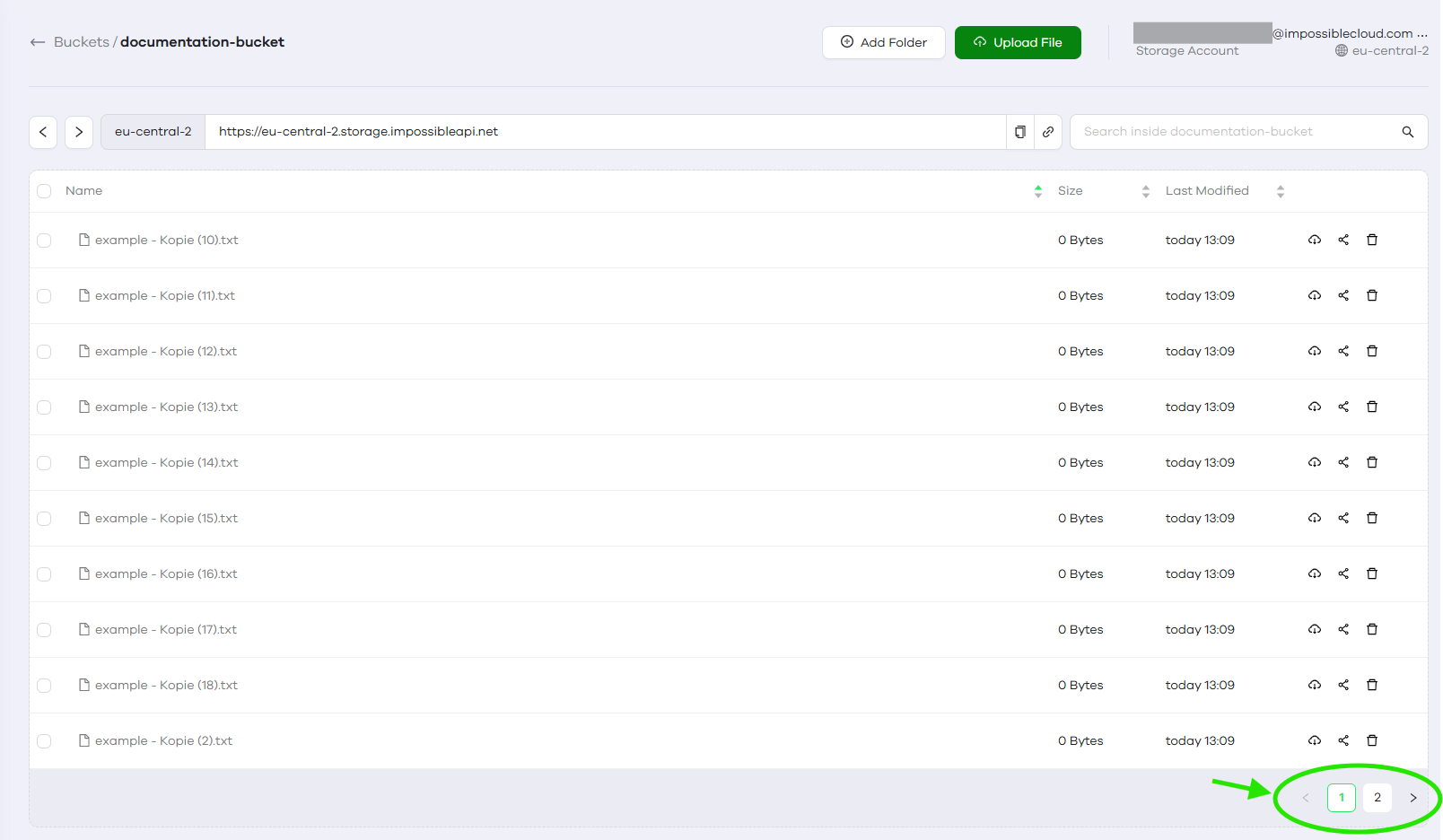
Task: Navigate to Buckets breadcrumb
Action: [82, 42]
